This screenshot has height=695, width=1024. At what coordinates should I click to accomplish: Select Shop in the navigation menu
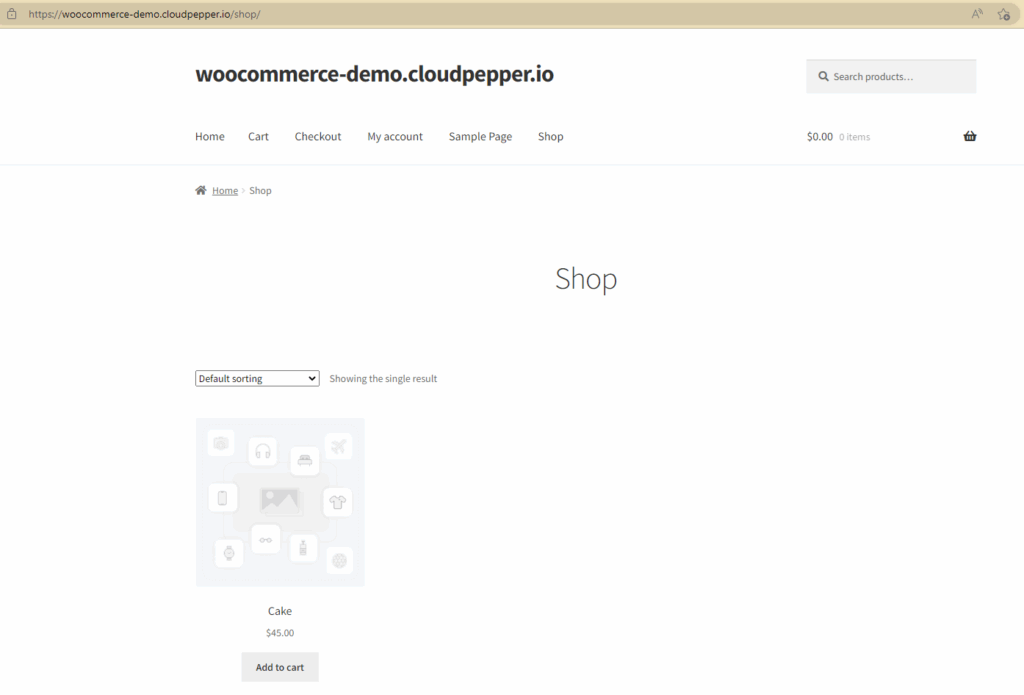click(551, 136)
